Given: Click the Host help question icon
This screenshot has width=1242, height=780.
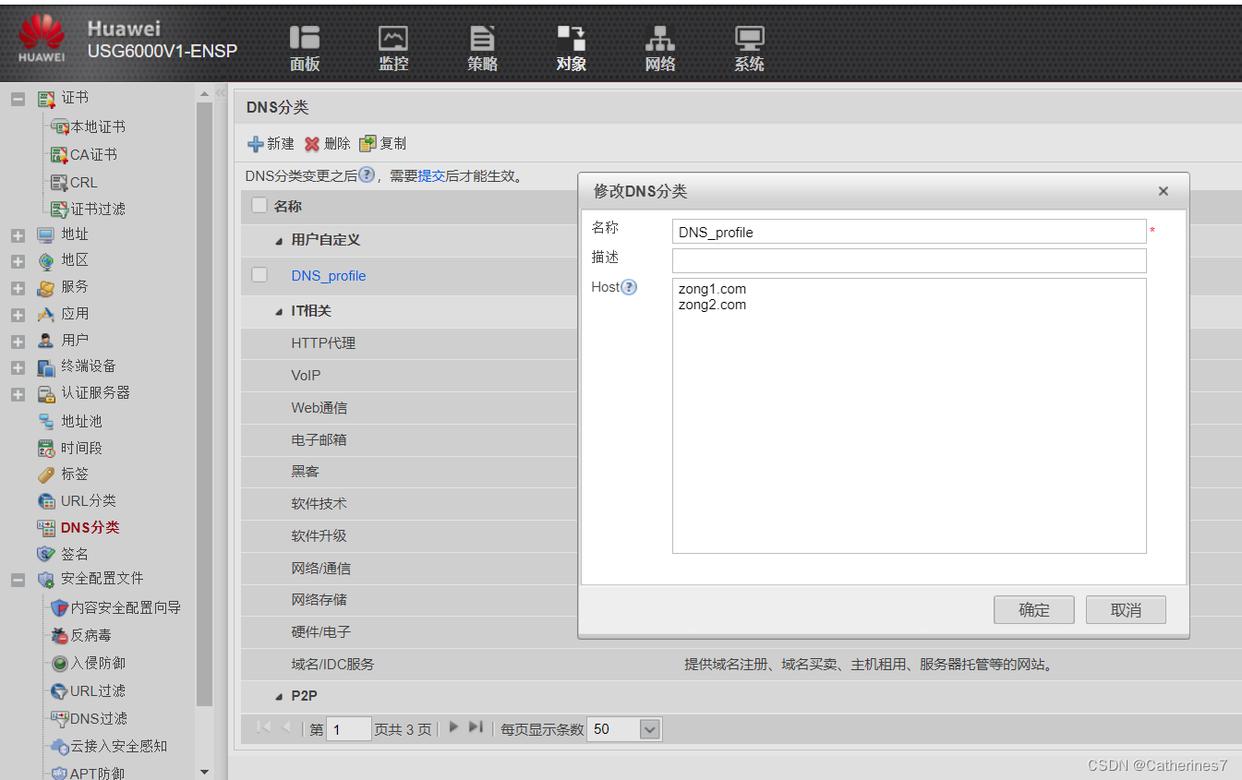Looking at the screenshot, I should click(x=629, y=288).
